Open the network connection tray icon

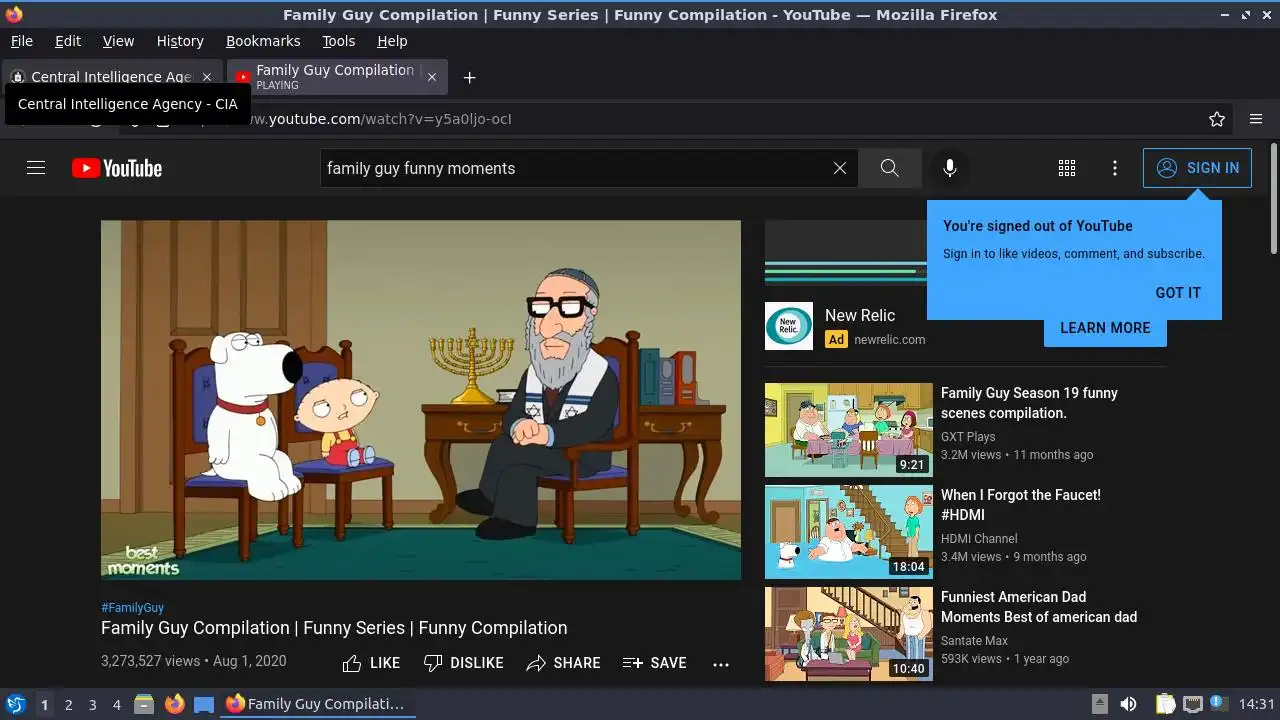(x=1192, y=704)
